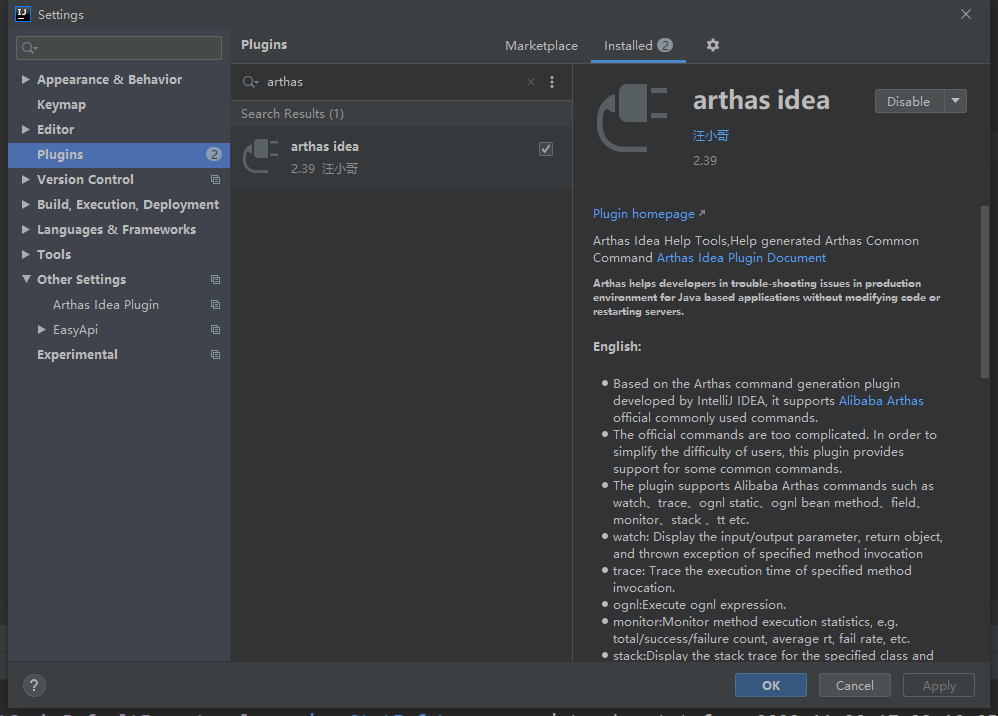This screenshot has width=998, height=716.
Task: Clear the arthas search using the X icon
Action: (530, 81)
